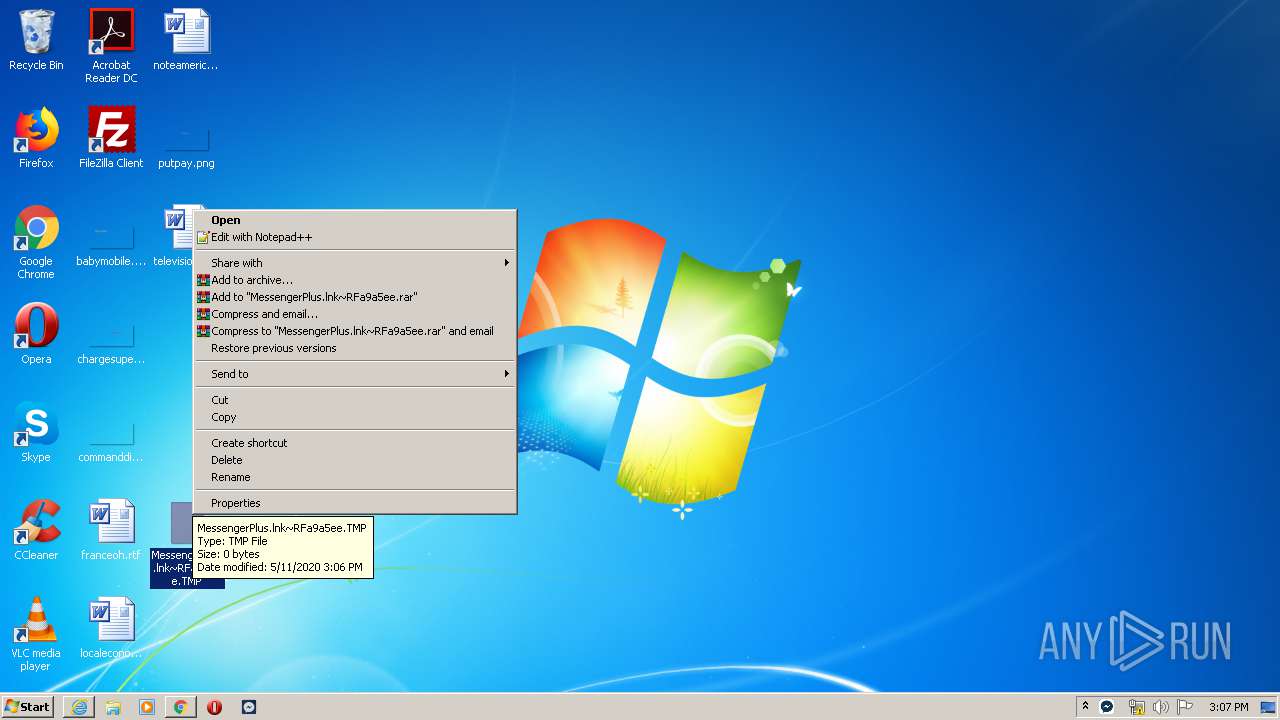Expand the Share with submenu
The image size is (1280, 720).
[x=355, y=263]
